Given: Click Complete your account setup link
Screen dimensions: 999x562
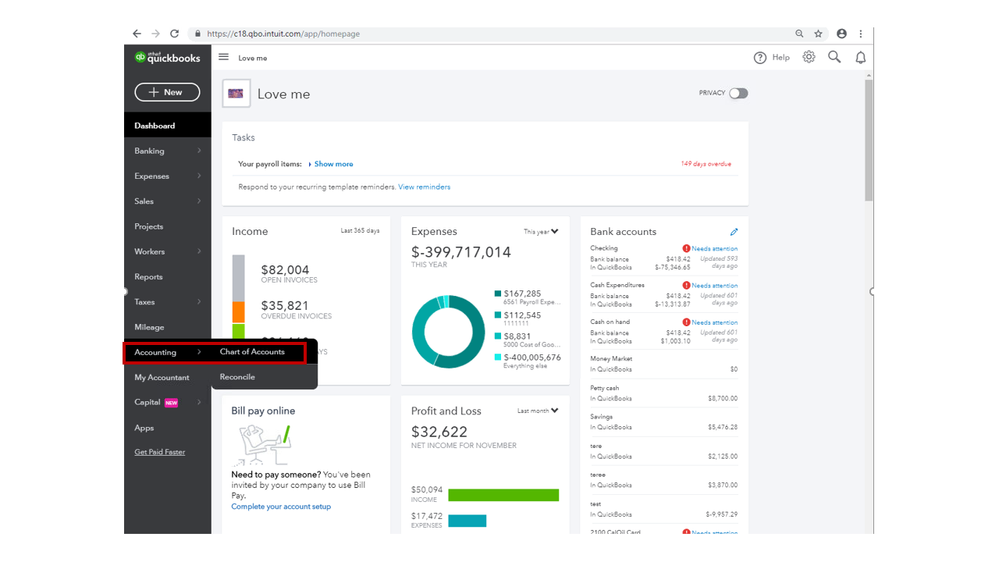Looking at the screenshot, I should pyautogui.click(x=281, y=507).
